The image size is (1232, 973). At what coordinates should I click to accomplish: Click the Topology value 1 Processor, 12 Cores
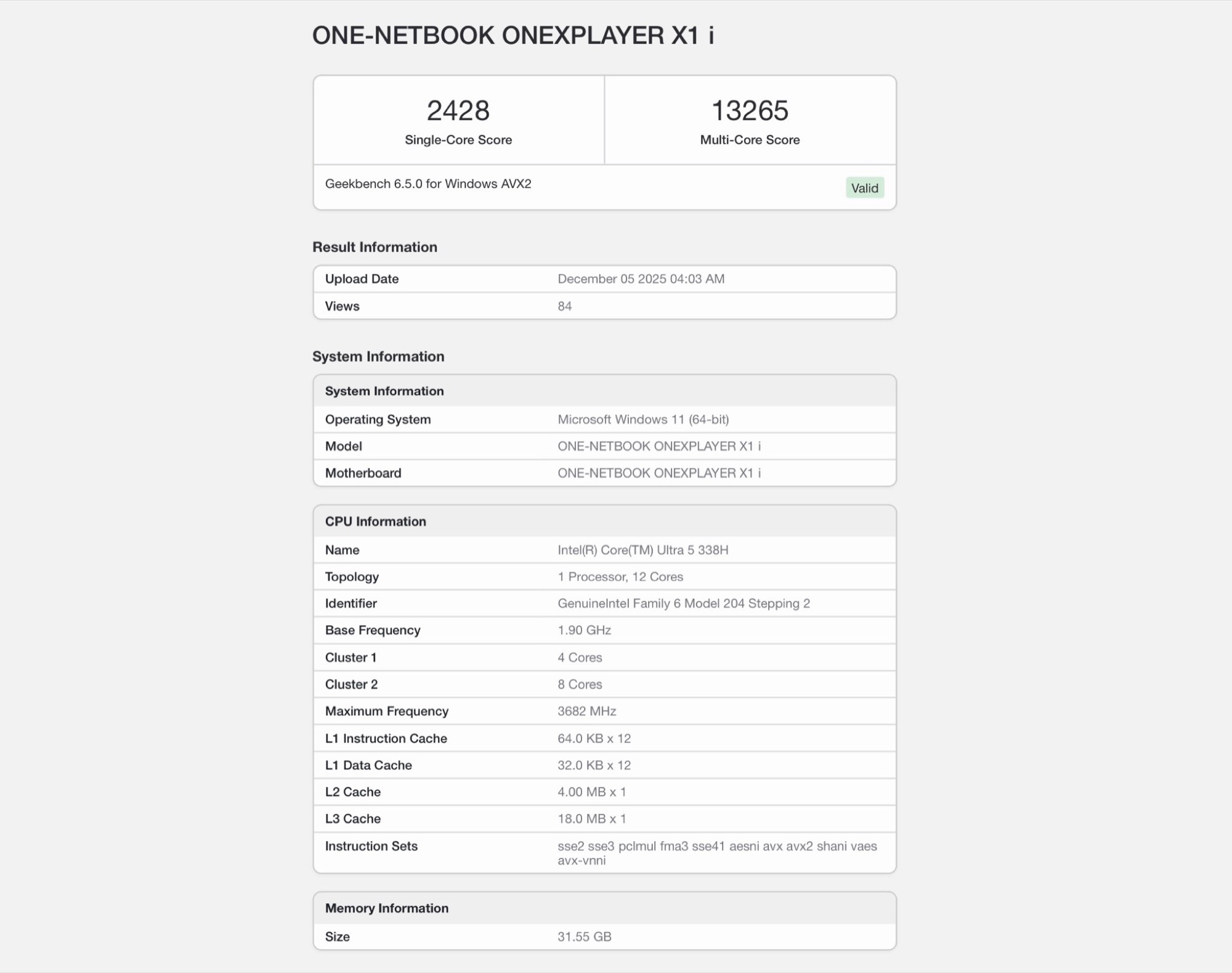pyautogui.click(x=620, y=577)
